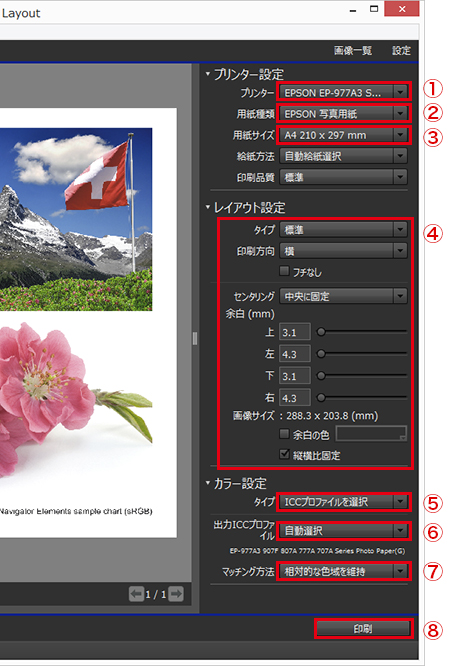Collapse the レイアウト設定 section
The height and width of the screenshot is (666, 455).
[x=208, y=207]
